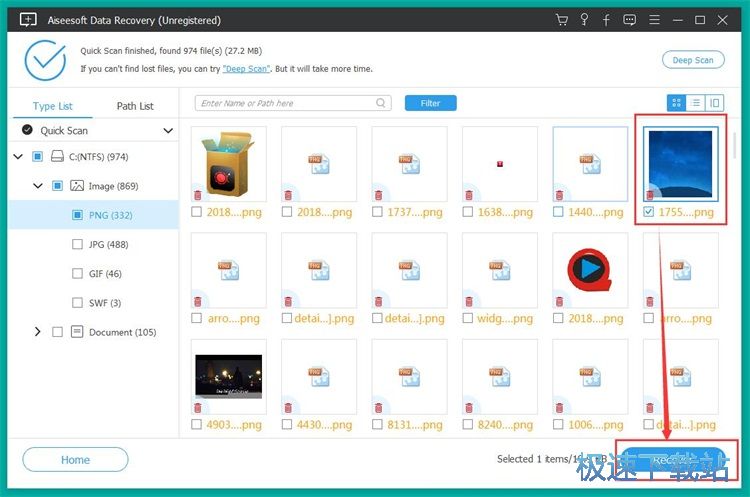Click the 1006....png file placeholder icon

point(590,376)
